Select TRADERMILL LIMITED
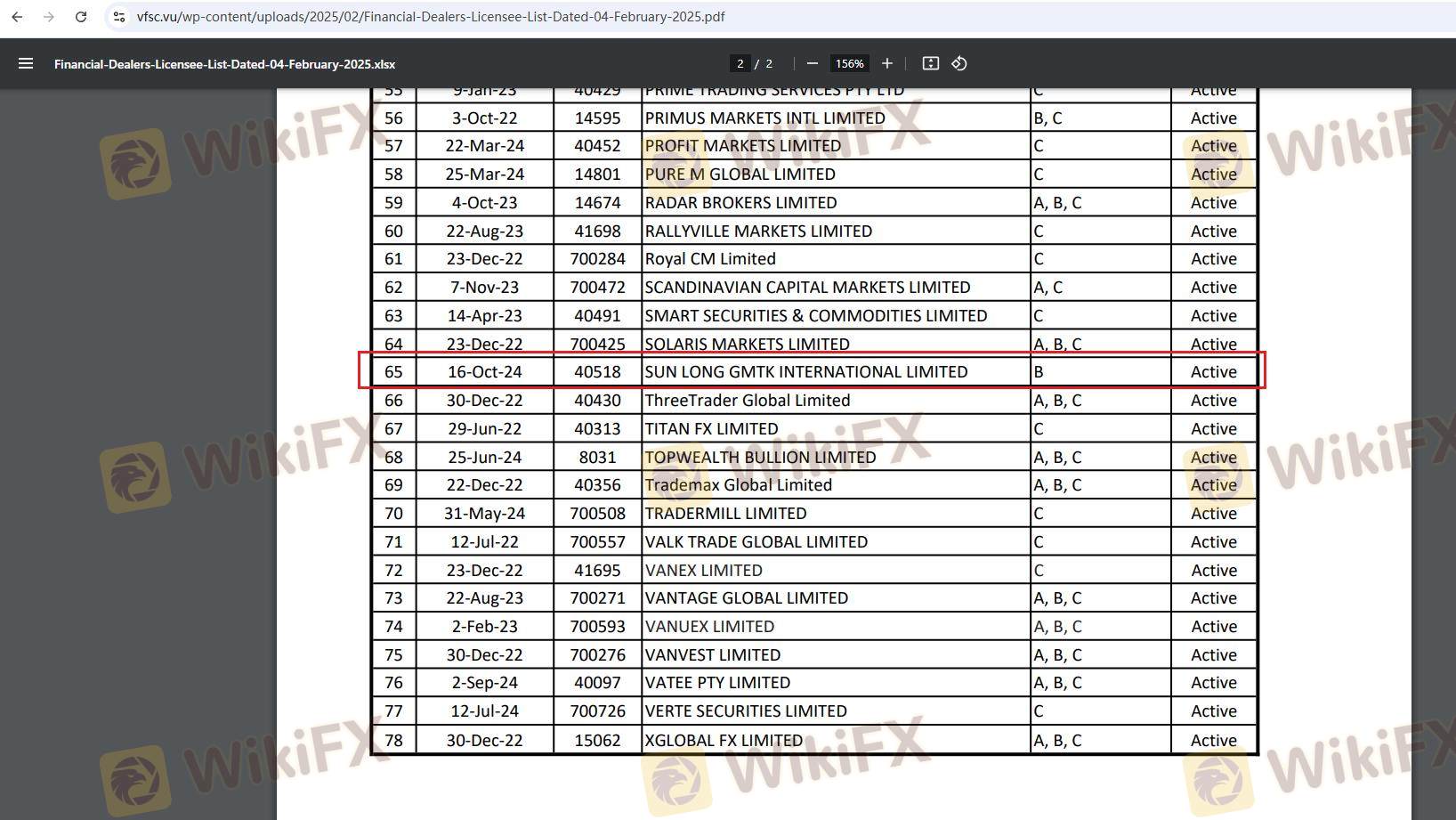Image resolution: width=1456 pixels, height=820 pixels. pos(726,514)
